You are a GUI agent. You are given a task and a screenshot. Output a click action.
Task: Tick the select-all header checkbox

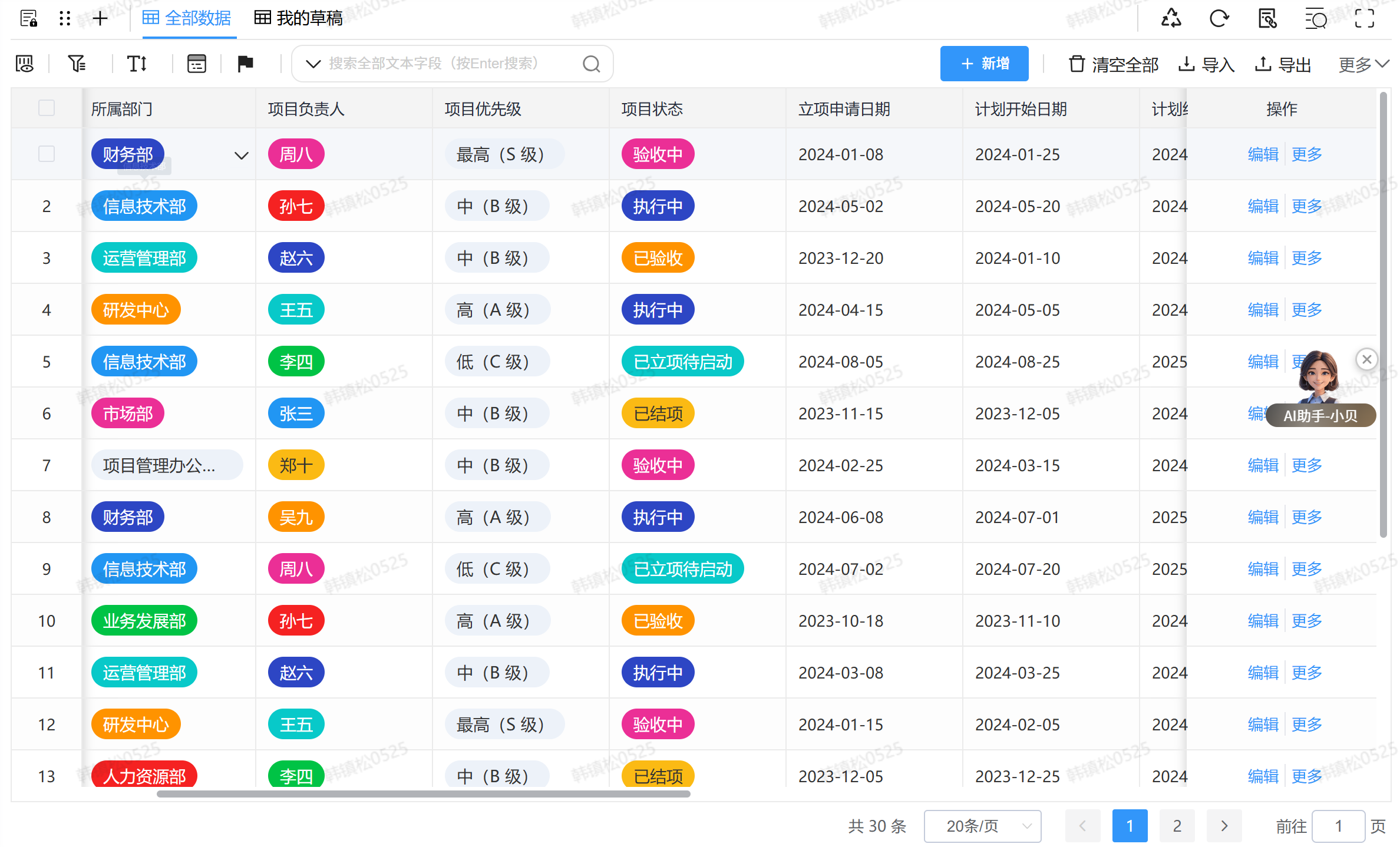[x=47, y=108]
